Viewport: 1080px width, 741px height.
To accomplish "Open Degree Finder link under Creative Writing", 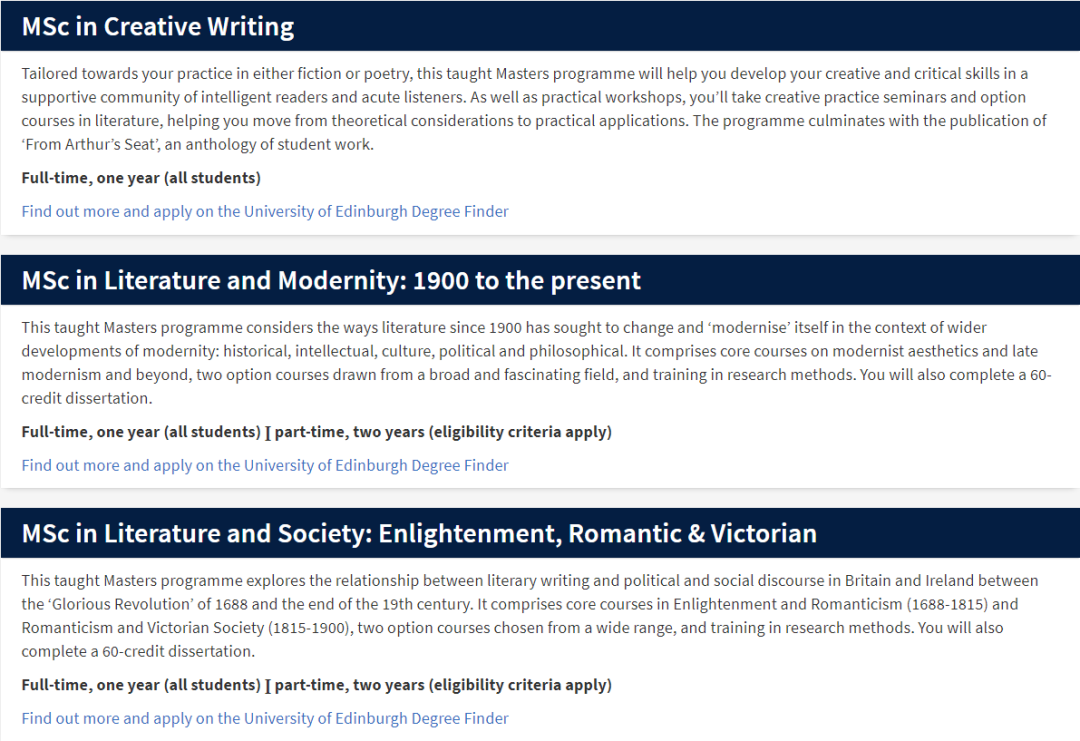I will [x=264, y=211].
